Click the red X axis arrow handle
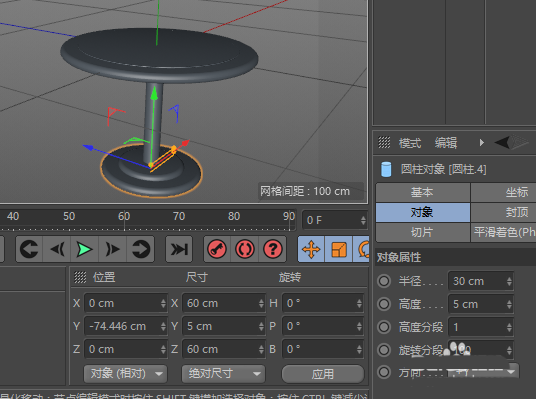The image size is (536, 399). 185,143
